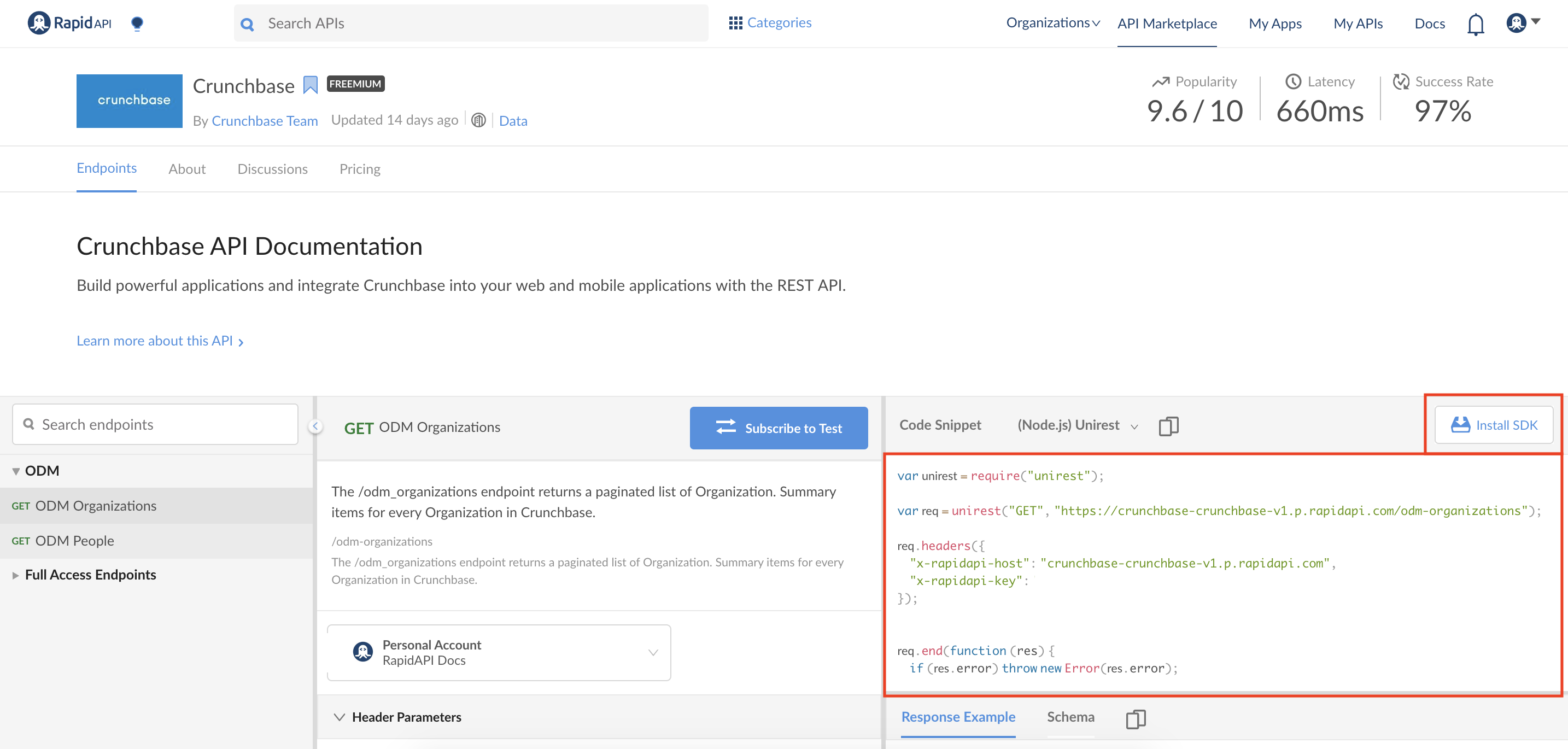
Task: Switch to the Pricing tab
Action: [x=360, y=169]
